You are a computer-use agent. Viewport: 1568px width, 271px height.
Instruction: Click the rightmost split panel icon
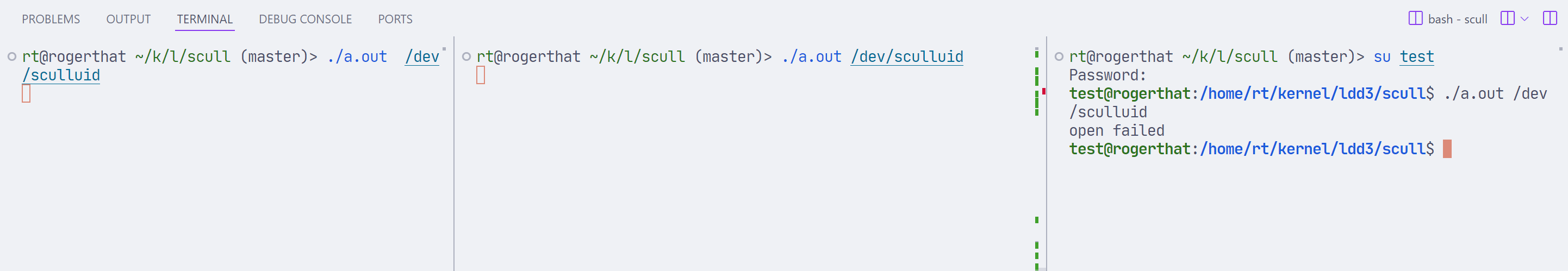1550,18
